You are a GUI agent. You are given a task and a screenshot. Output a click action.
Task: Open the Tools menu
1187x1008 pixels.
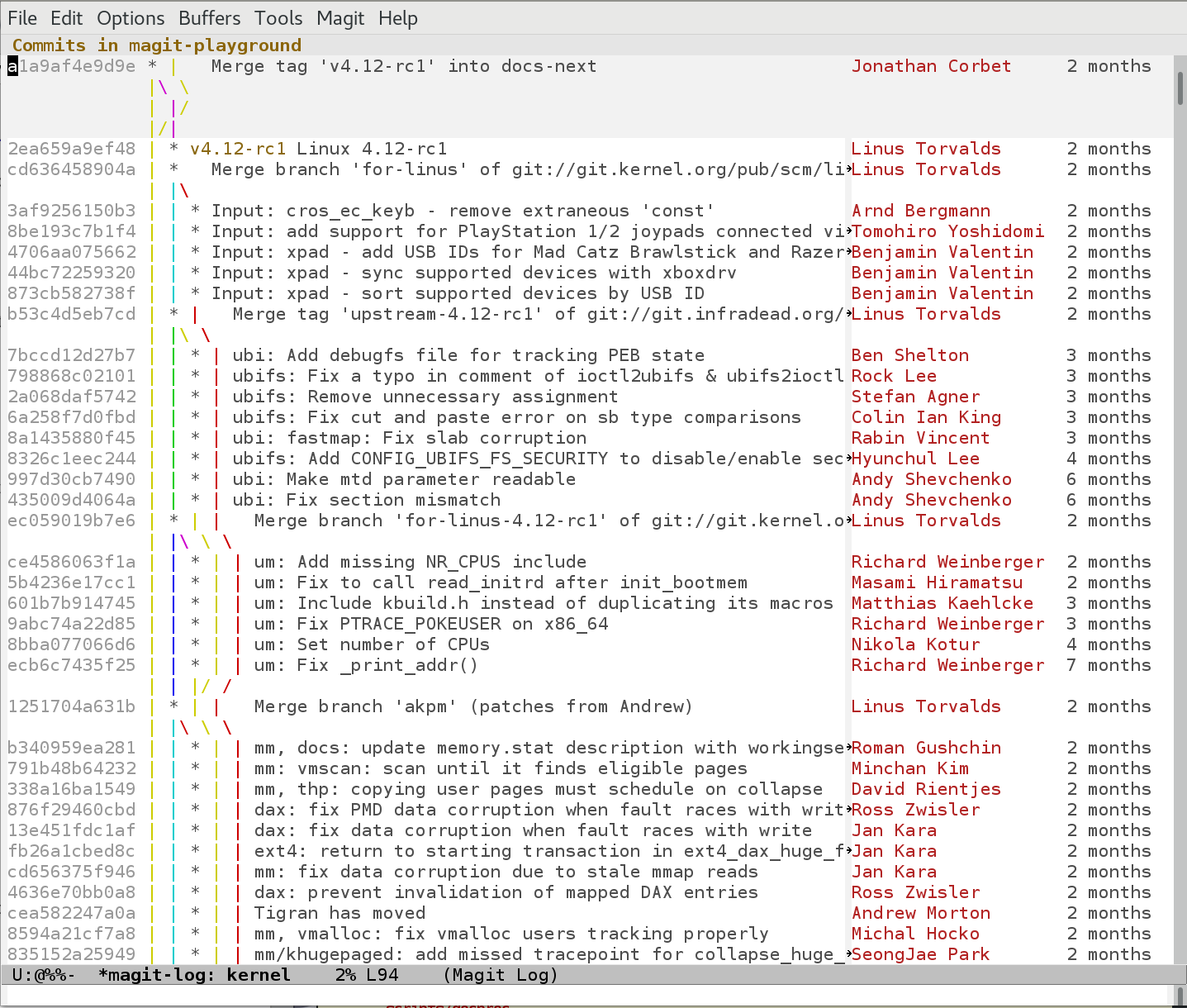click(278, 18)
